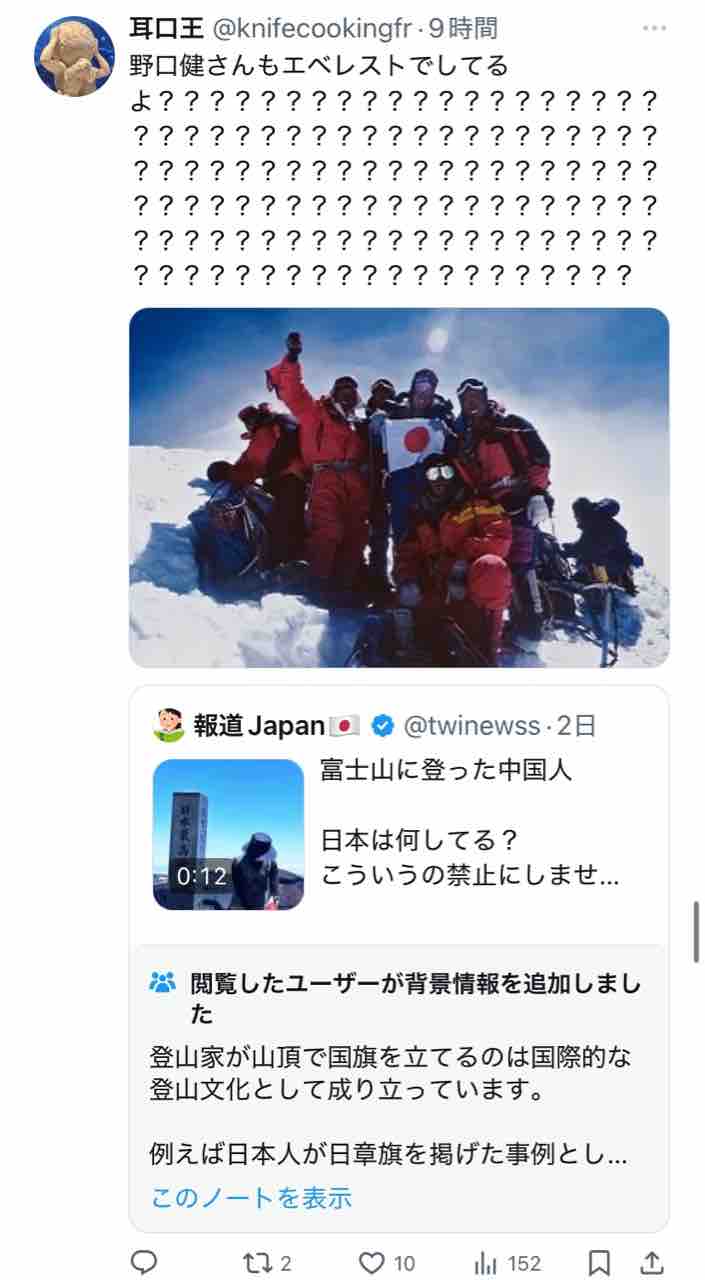Image resolution: width=705 pixels, height=1280 pixels.
Task: Open @twinewss handle in quoted tweet
Action: (x=470, y=725)
